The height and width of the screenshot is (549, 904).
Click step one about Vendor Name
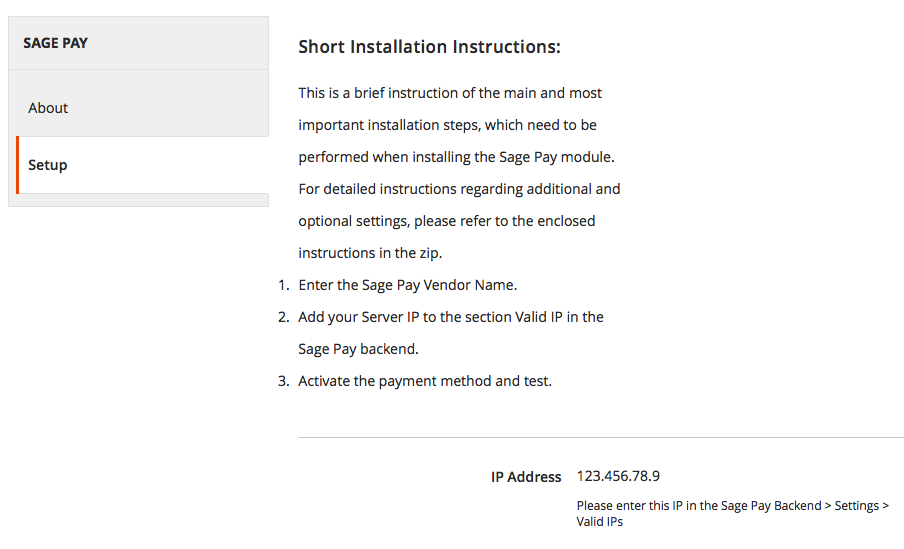[408, 285]
